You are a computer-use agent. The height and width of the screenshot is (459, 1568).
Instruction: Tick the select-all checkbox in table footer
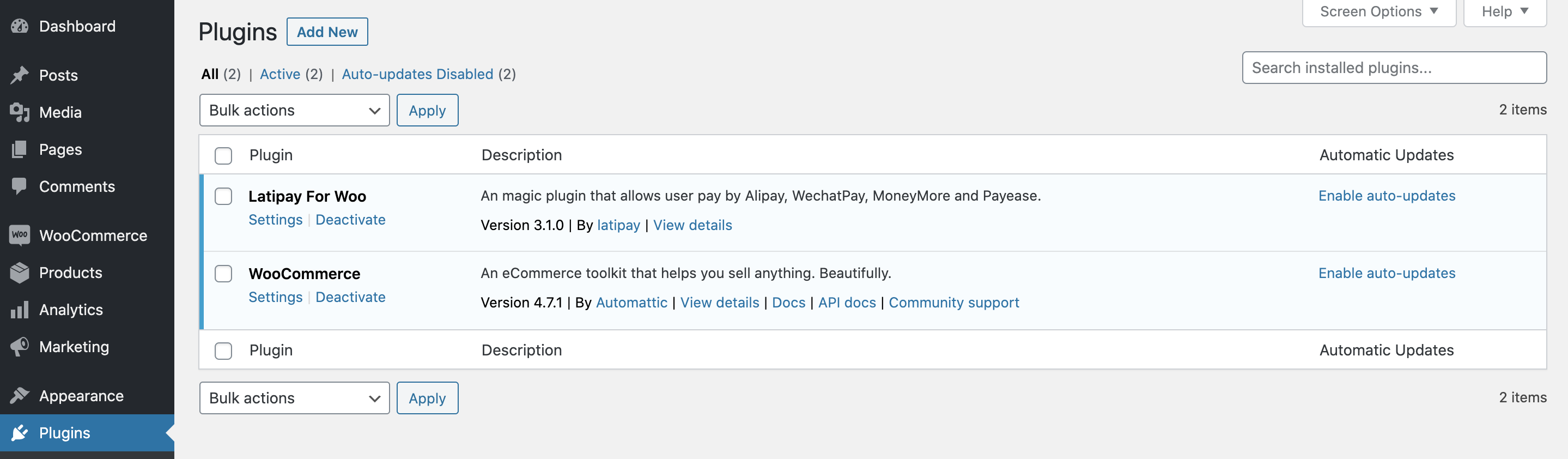(x=223, y=351)
